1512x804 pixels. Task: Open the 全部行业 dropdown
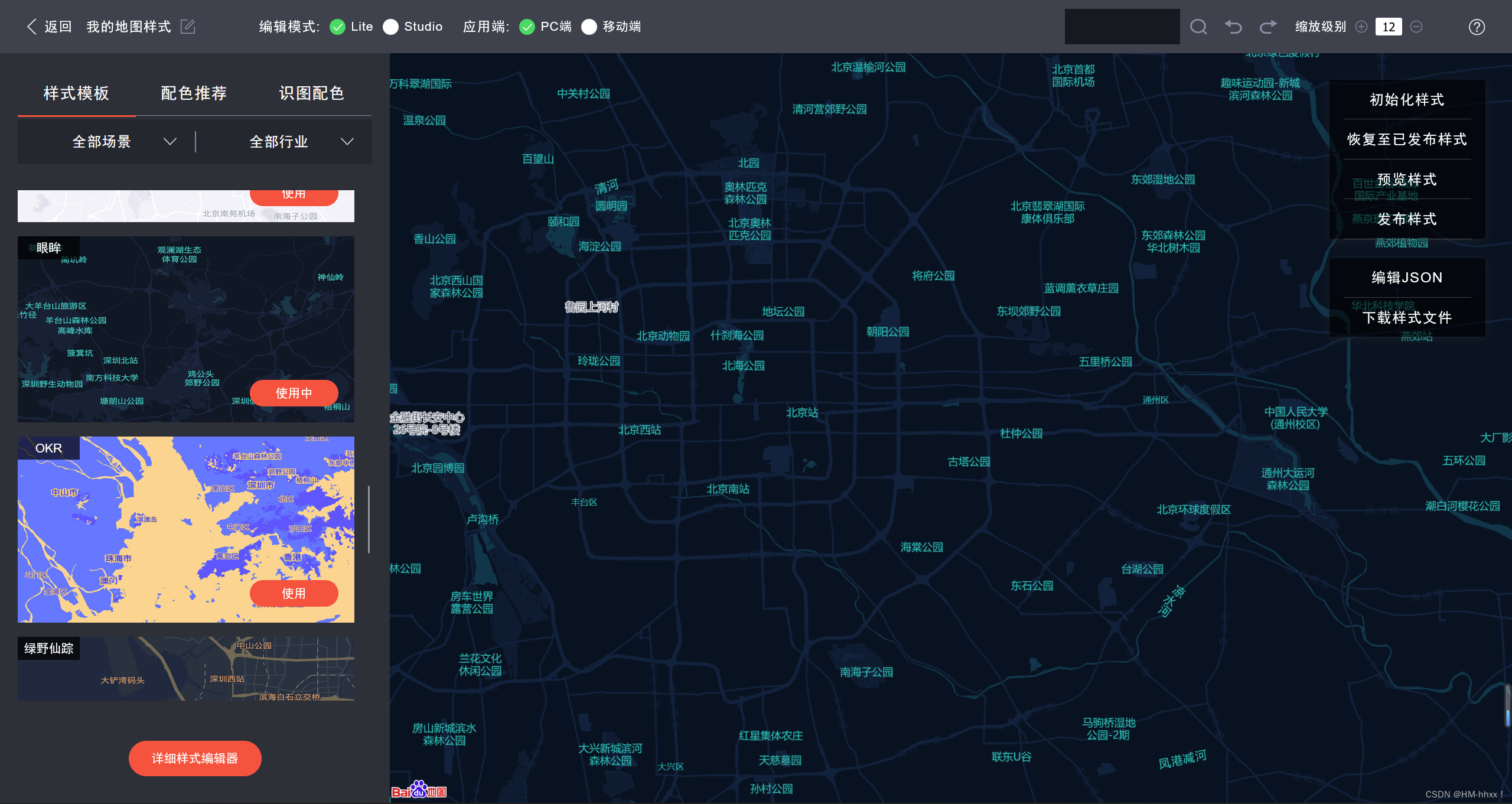point(284,142)
